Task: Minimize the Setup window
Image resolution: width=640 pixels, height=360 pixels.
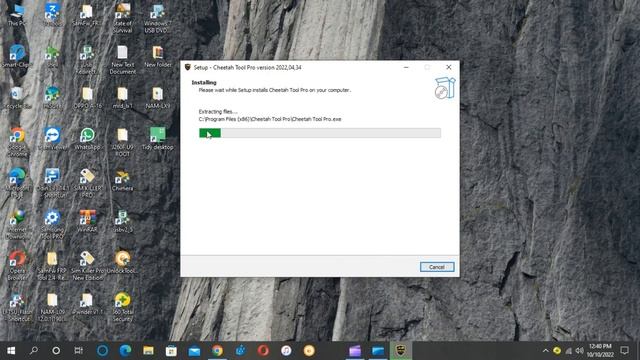Action: pyautogui.click(x=406, y=67)
